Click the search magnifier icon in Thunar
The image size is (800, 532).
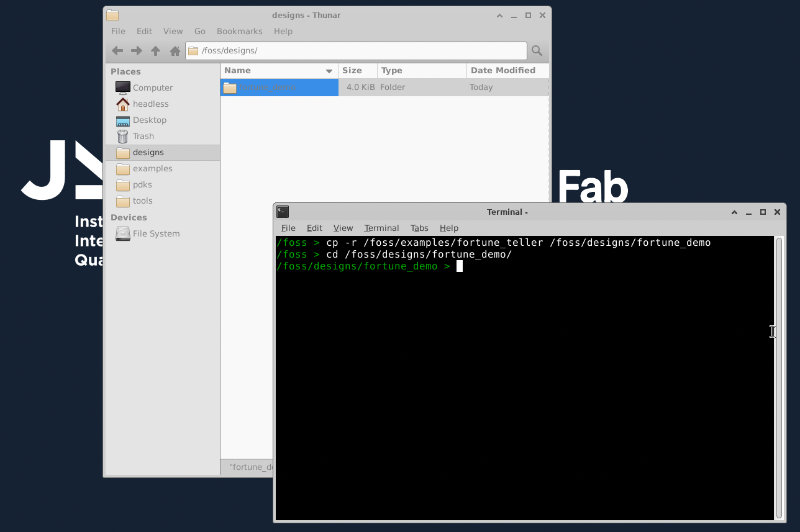click(x=537, y=50)
